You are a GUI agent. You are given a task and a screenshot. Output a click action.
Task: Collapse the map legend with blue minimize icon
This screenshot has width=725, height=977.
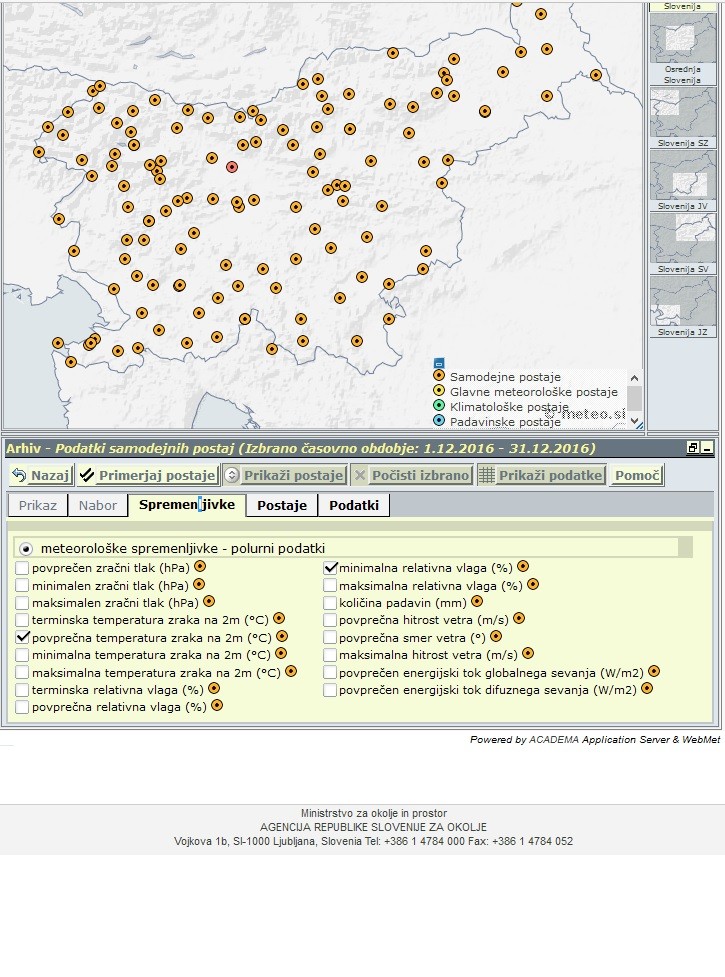tap(438, 362)
